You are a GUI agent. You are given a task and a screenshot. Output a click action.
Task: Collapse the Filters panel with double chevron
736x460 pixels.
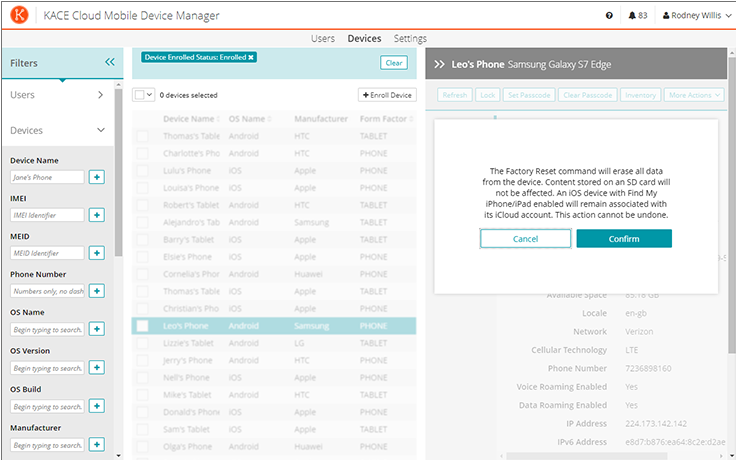(x=110, y=62)
